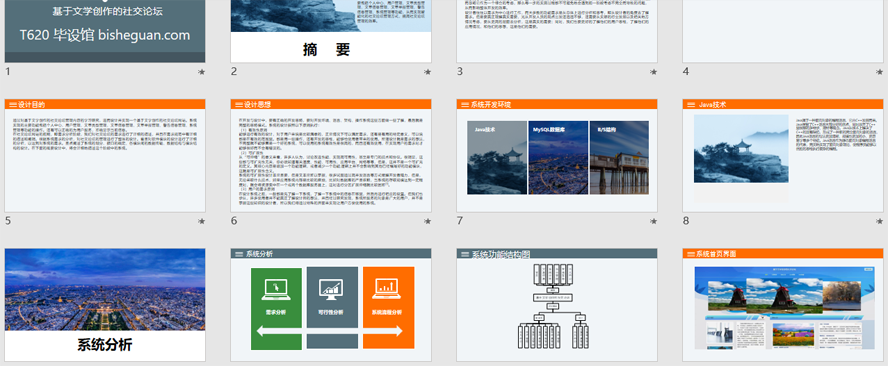Click the star icon under slide 8
Image resolution: width=888 pixels, height=366 pixels.
880,222
